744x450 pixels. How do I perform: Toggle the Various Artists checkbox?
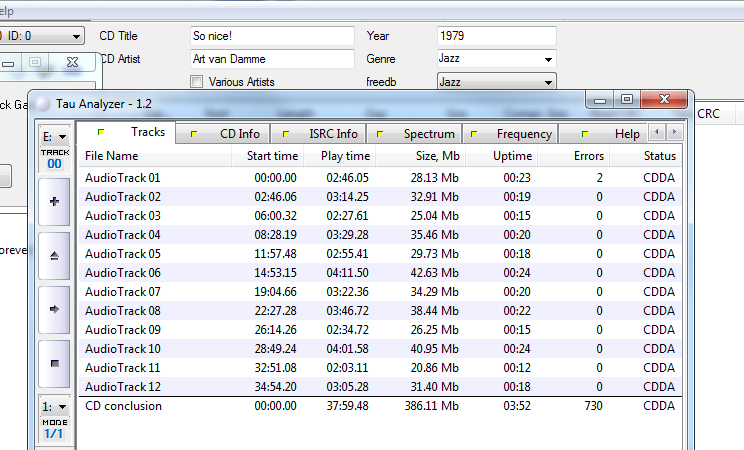click(196, 82)
